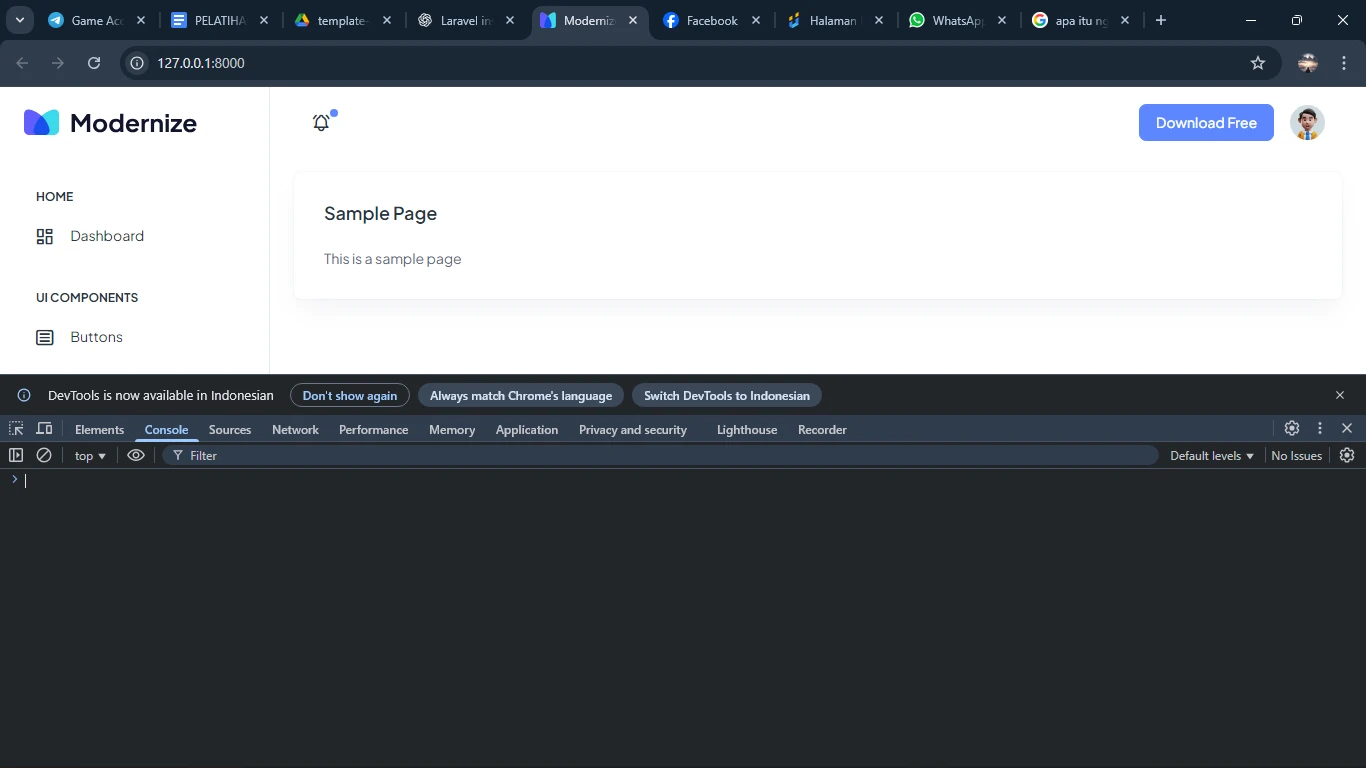The height and width of the screenshot is (768, 1366).
Task: Switch to the Elements tab in DevTools
Action: tap(99, 430)
